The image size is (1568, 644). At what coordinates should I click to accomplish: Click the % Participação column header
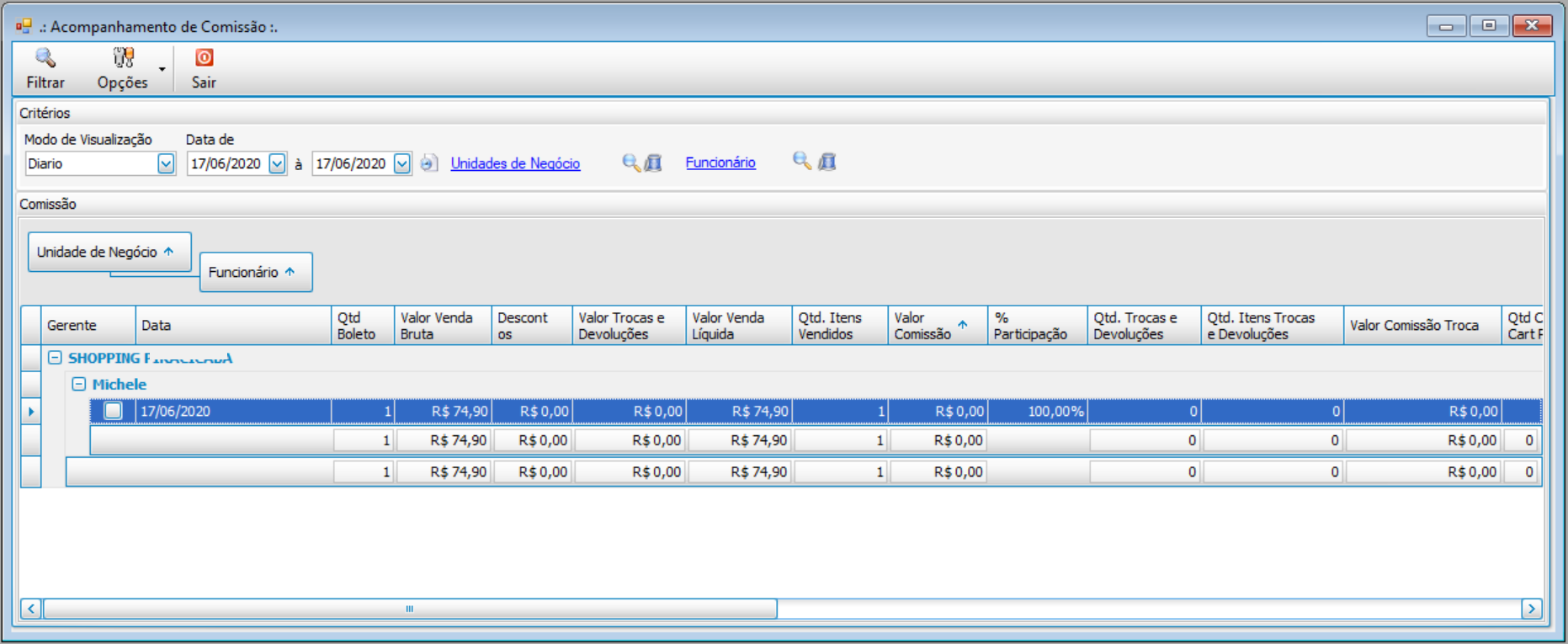[x=1038, y=325]
